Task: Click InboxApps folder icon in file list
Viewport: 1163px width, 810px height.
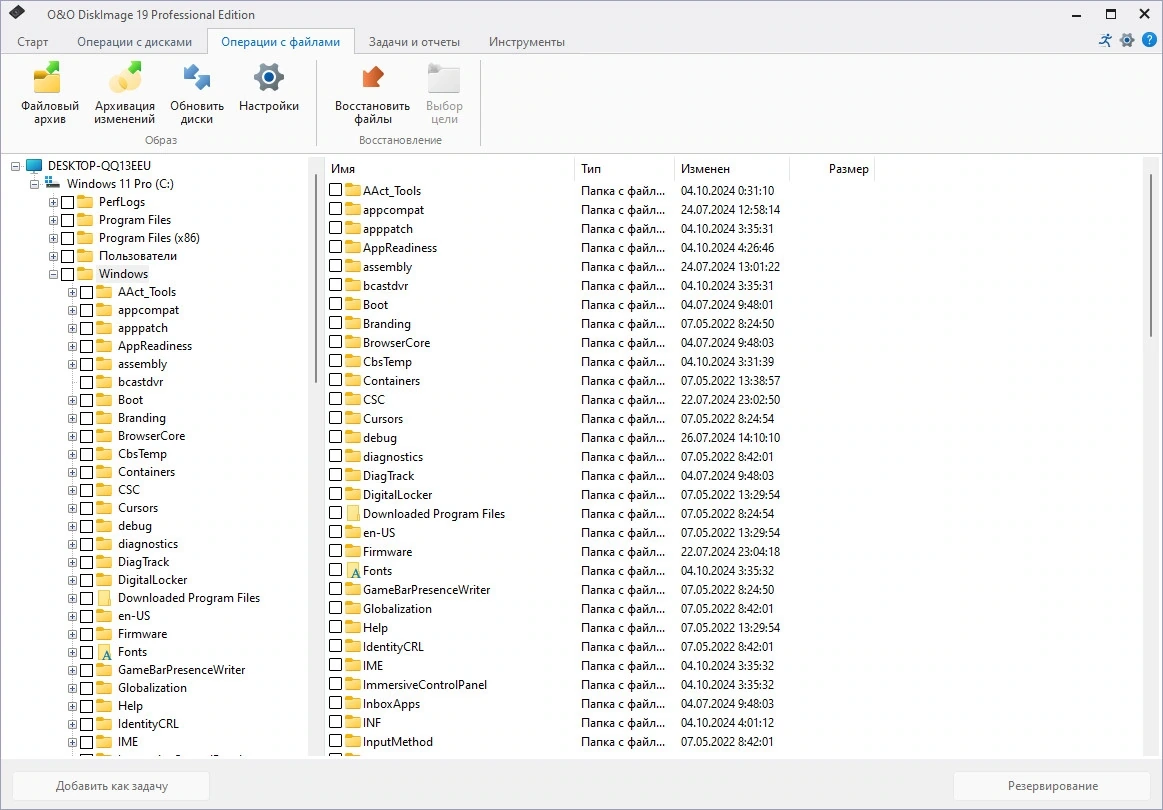Action: (353, 703)
